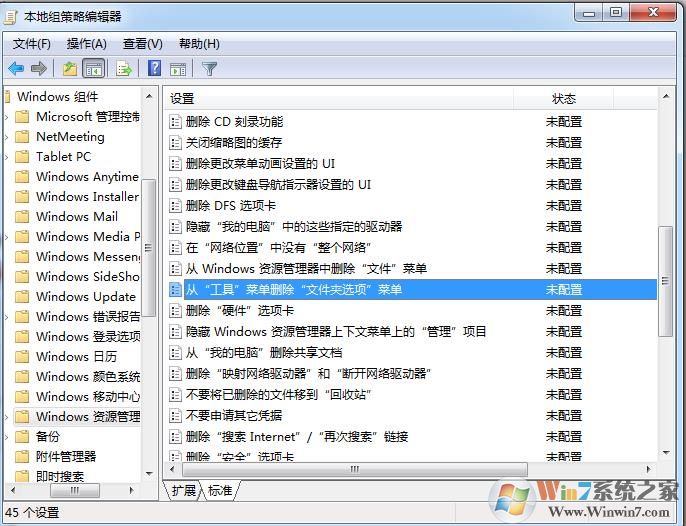Expand the NetMeeting tree node
Screen dimensions: 686x526
(7, 137)
